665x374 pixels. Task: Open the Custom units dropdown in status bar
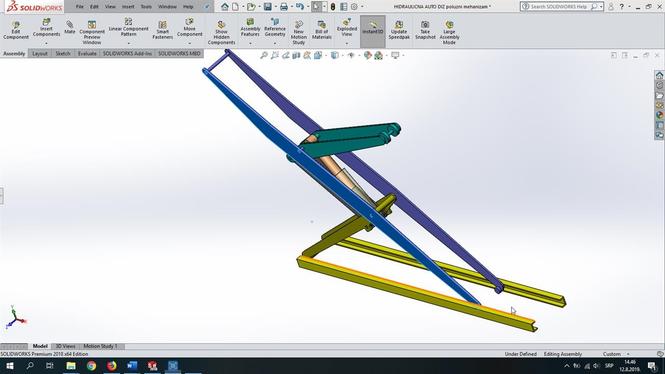pos(615,354)
